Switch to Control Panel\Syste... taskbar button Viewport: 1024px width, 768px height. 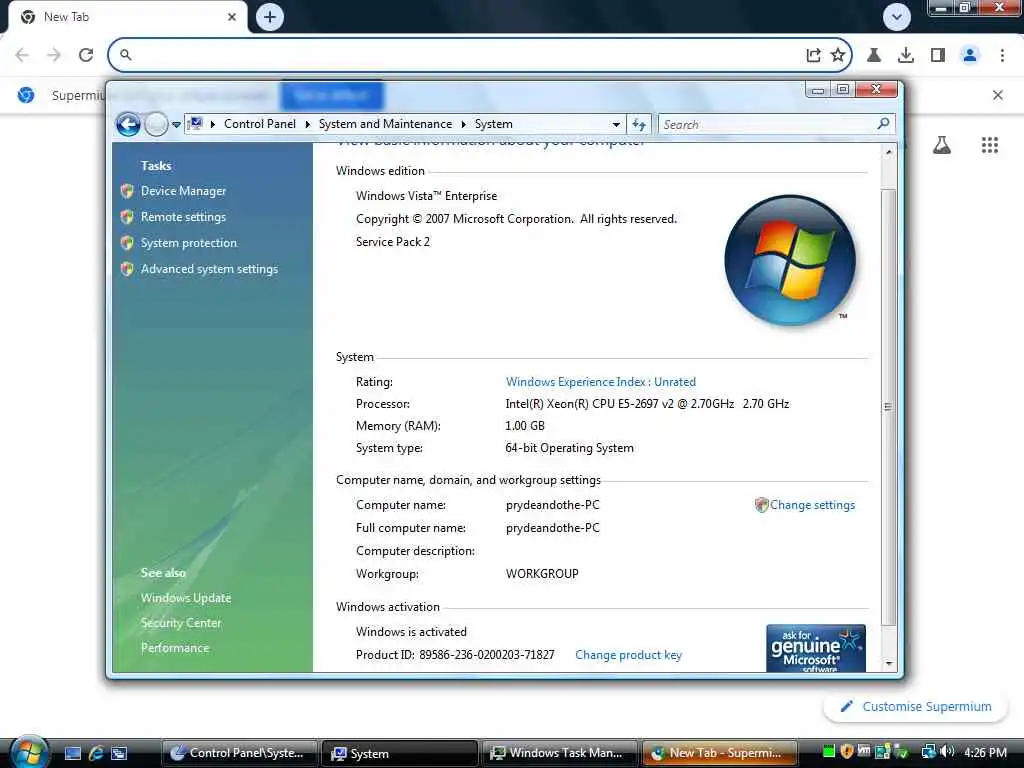coord(240,753)
